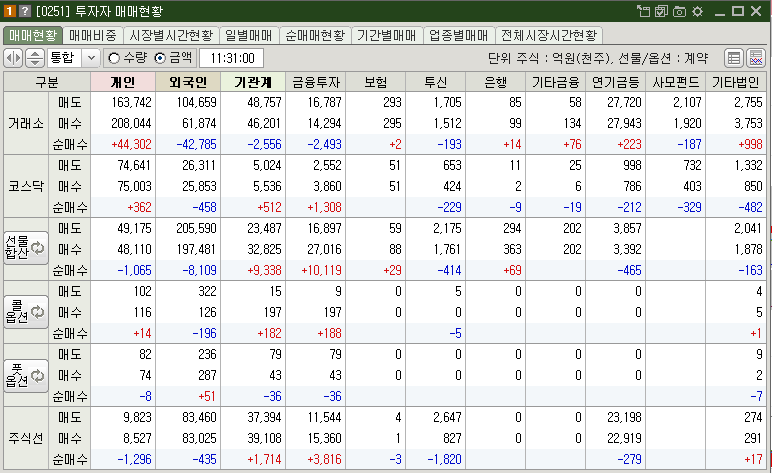Click the 사모펀드 column header

pyautogui.click(x=676, y=82)
